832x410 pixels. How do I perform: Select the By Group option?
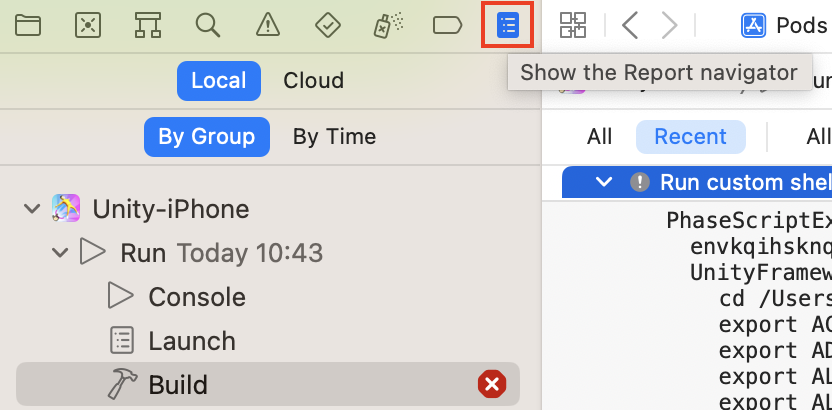click(x=206, y=137)
